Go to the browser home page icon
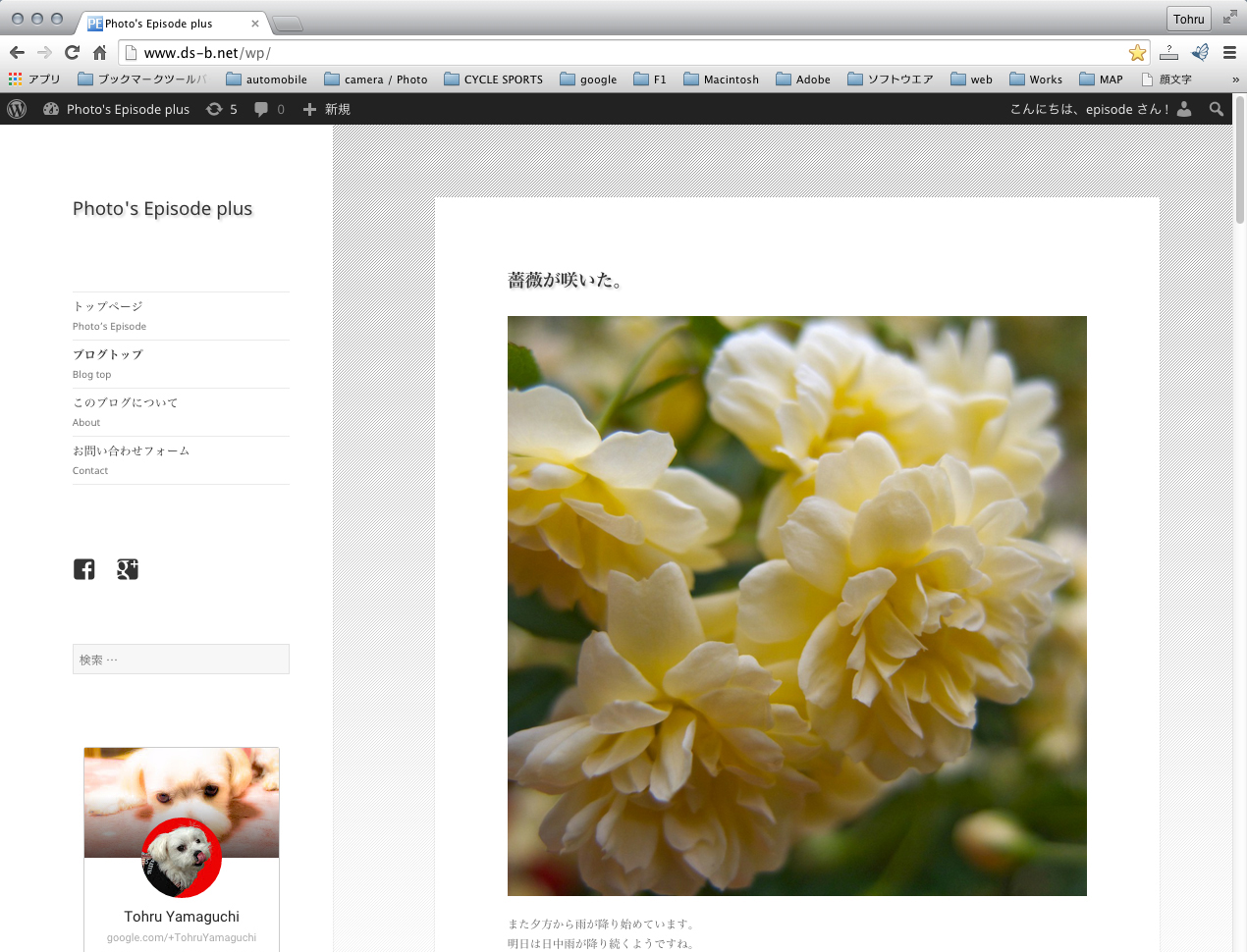The width and height of the screenshot is (1247, 952). [99, 53]
